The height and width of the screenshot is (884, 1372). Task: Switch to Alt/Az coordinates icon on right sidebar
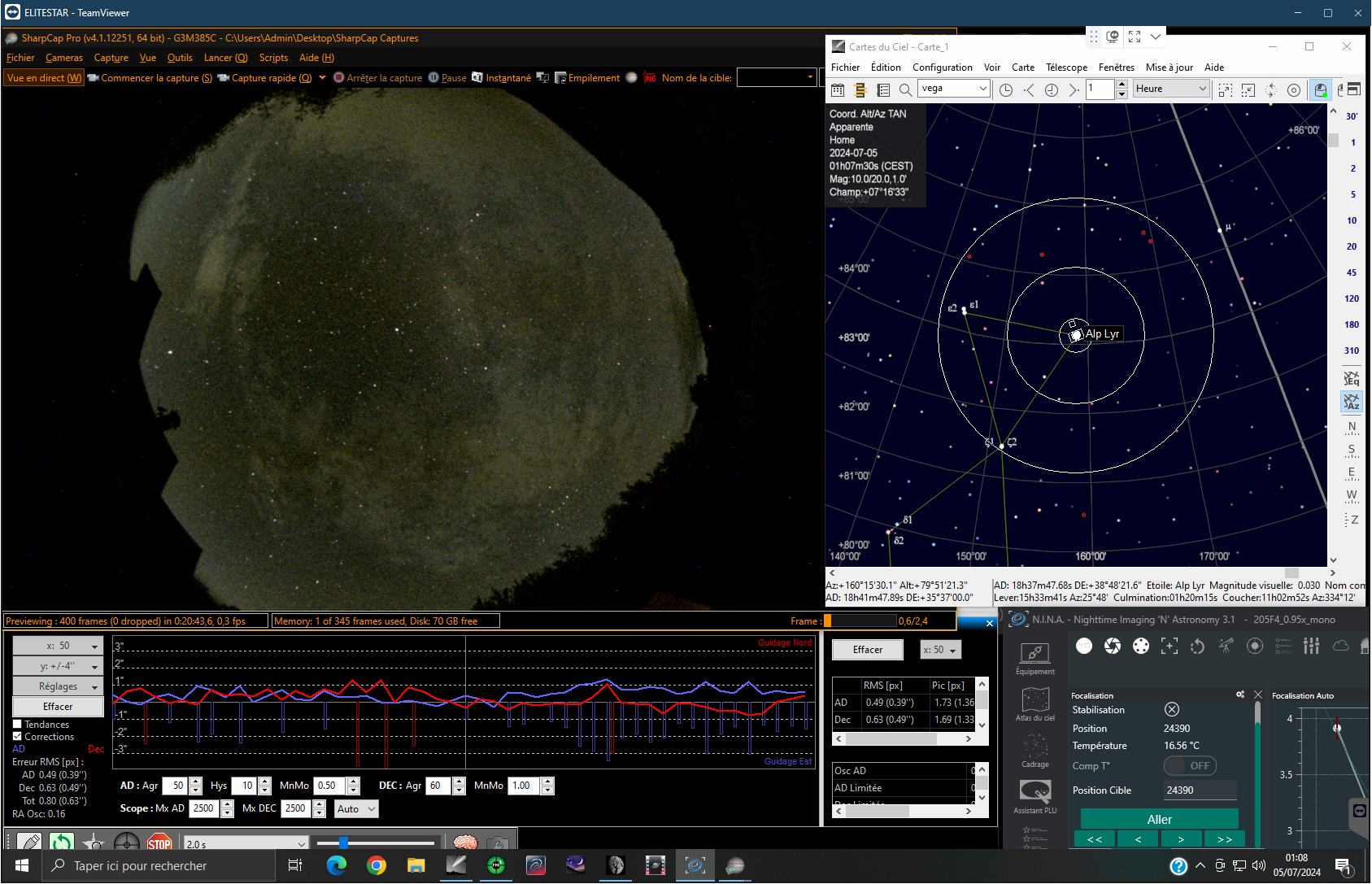pyautogui.click(x=1352, y=401)
